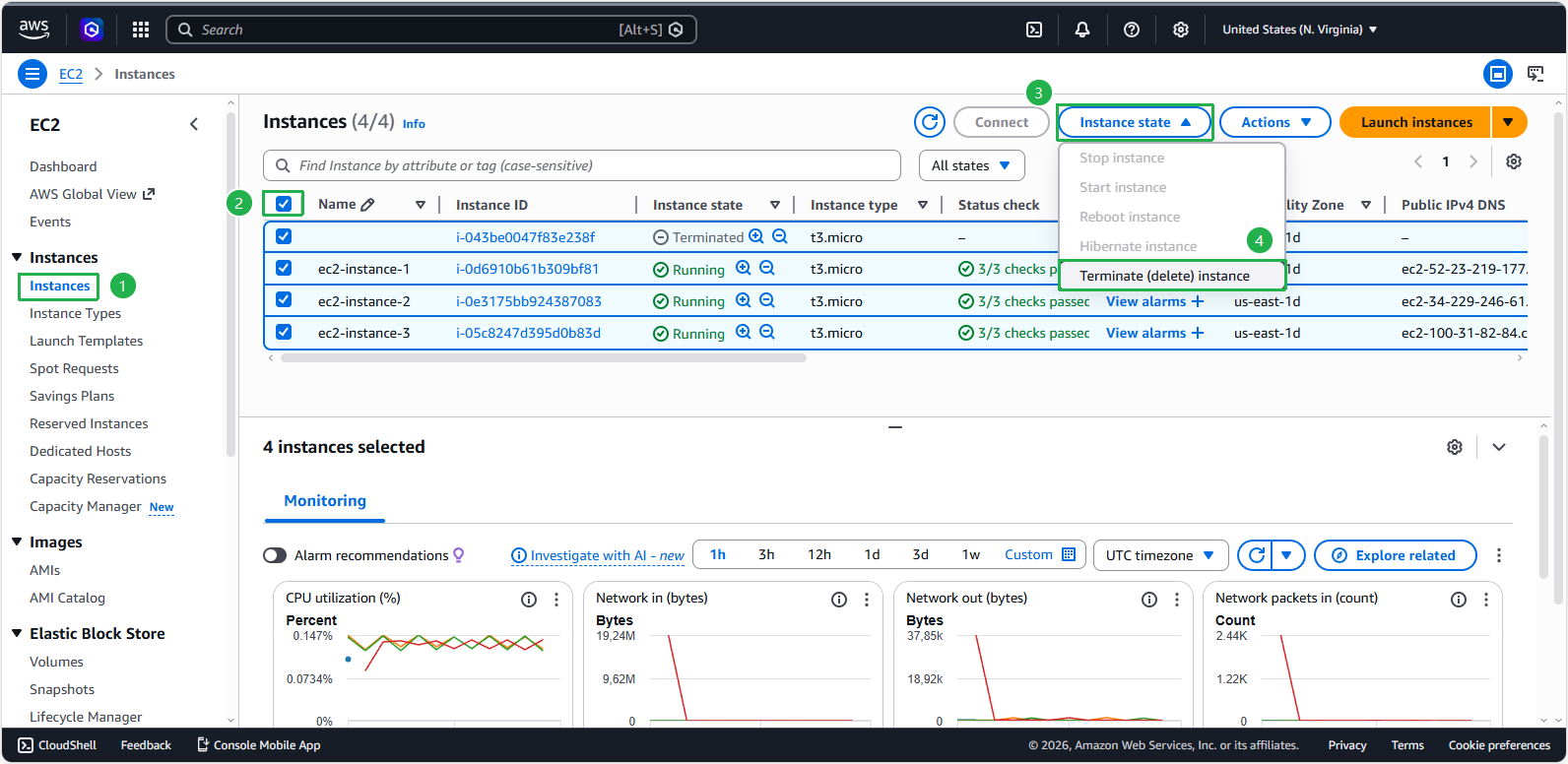The height and width of the screenshot is (764, 1568).
Task: Click the Find Instance filter field
Action: coord(582,165)
